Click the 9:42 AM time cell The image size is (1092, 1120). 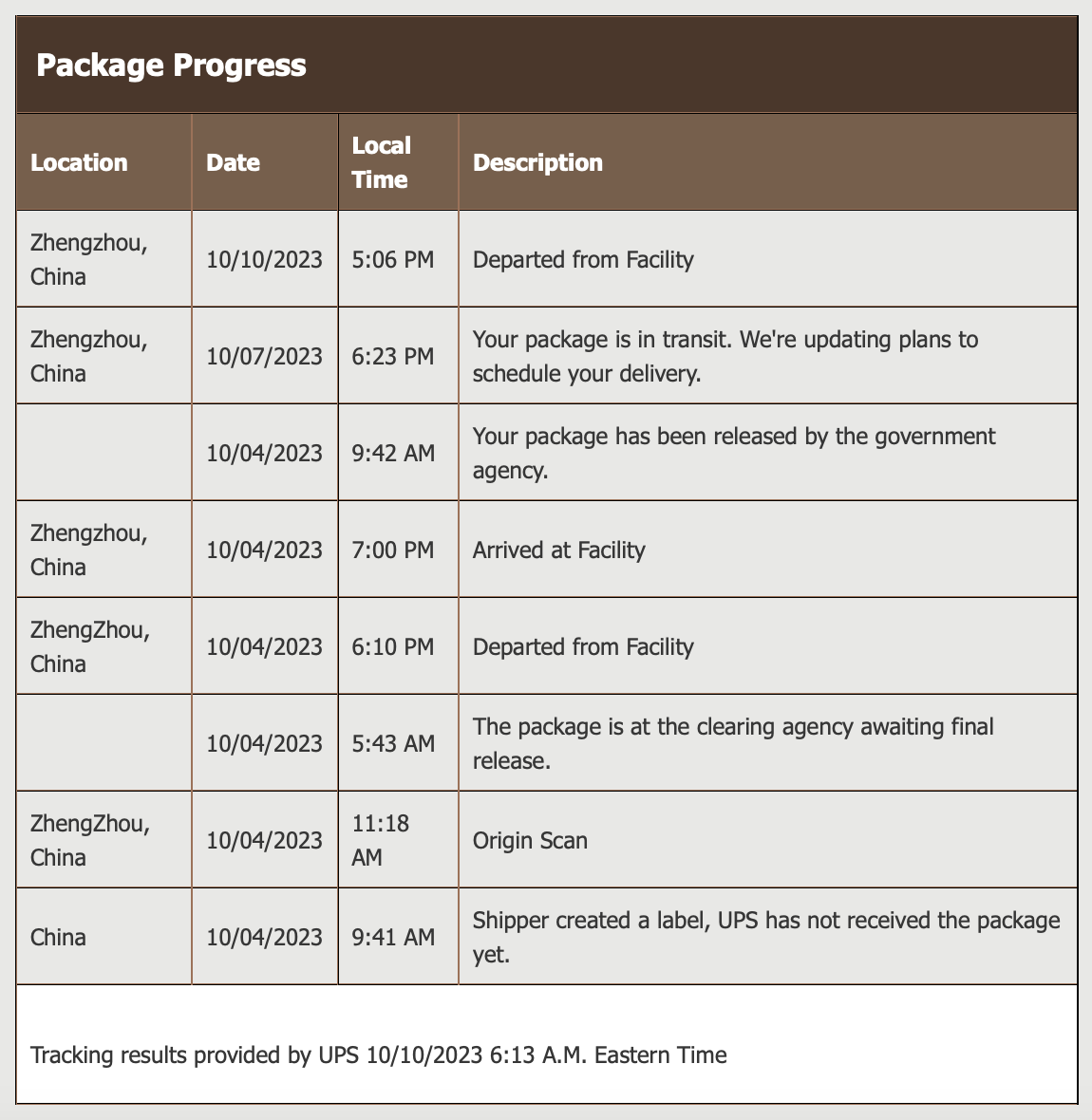393,453
